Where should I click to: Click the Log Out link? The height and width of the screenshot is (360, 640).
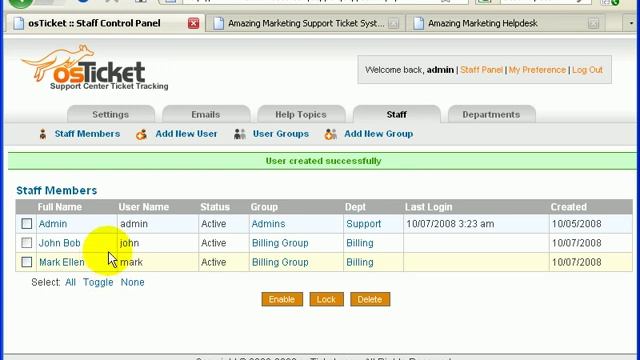coord(587,70)
